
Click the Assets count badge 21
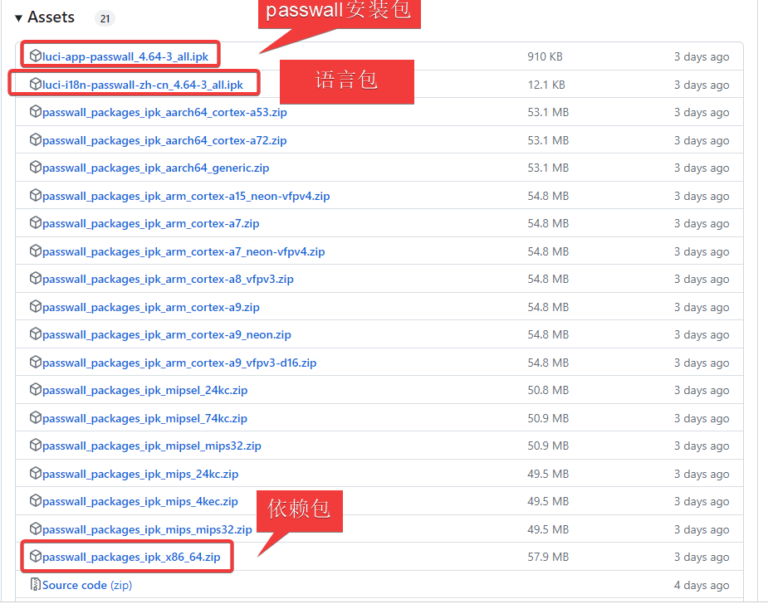pos(105,18)
